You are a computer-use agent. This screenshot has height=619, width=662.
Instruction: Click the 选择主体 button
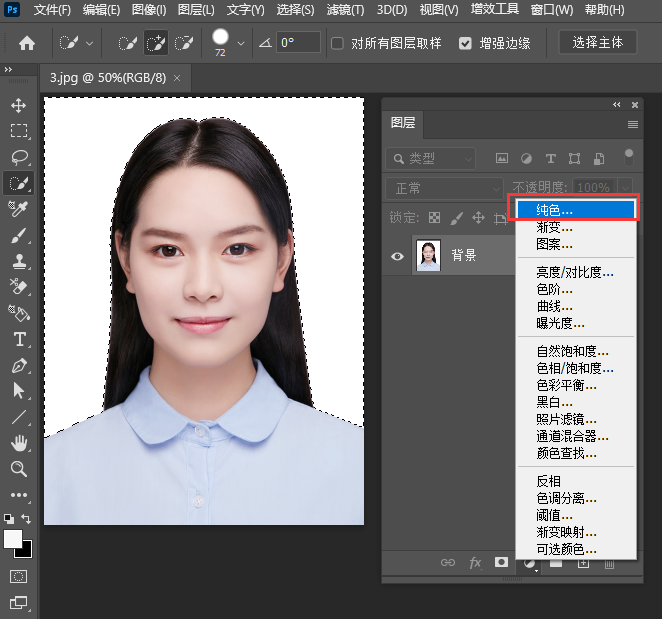(x=597, y=43)
